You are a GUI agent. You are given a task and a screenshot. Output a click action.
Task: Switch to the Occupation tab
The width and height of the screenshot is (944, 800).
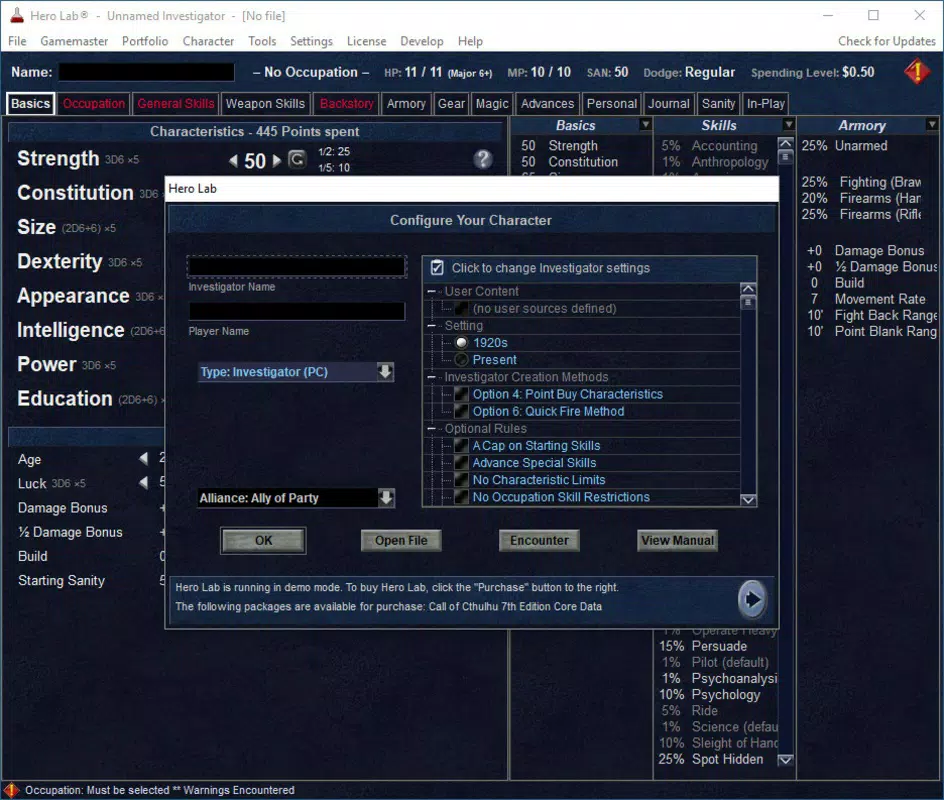click(x=94, y=104)
